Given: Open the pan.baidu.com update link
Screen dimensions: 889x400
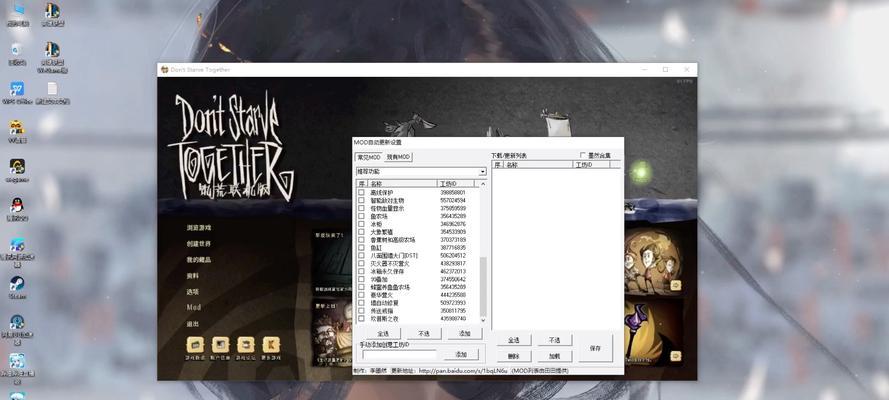Looking at the screenshot, I should pos(463,371).
